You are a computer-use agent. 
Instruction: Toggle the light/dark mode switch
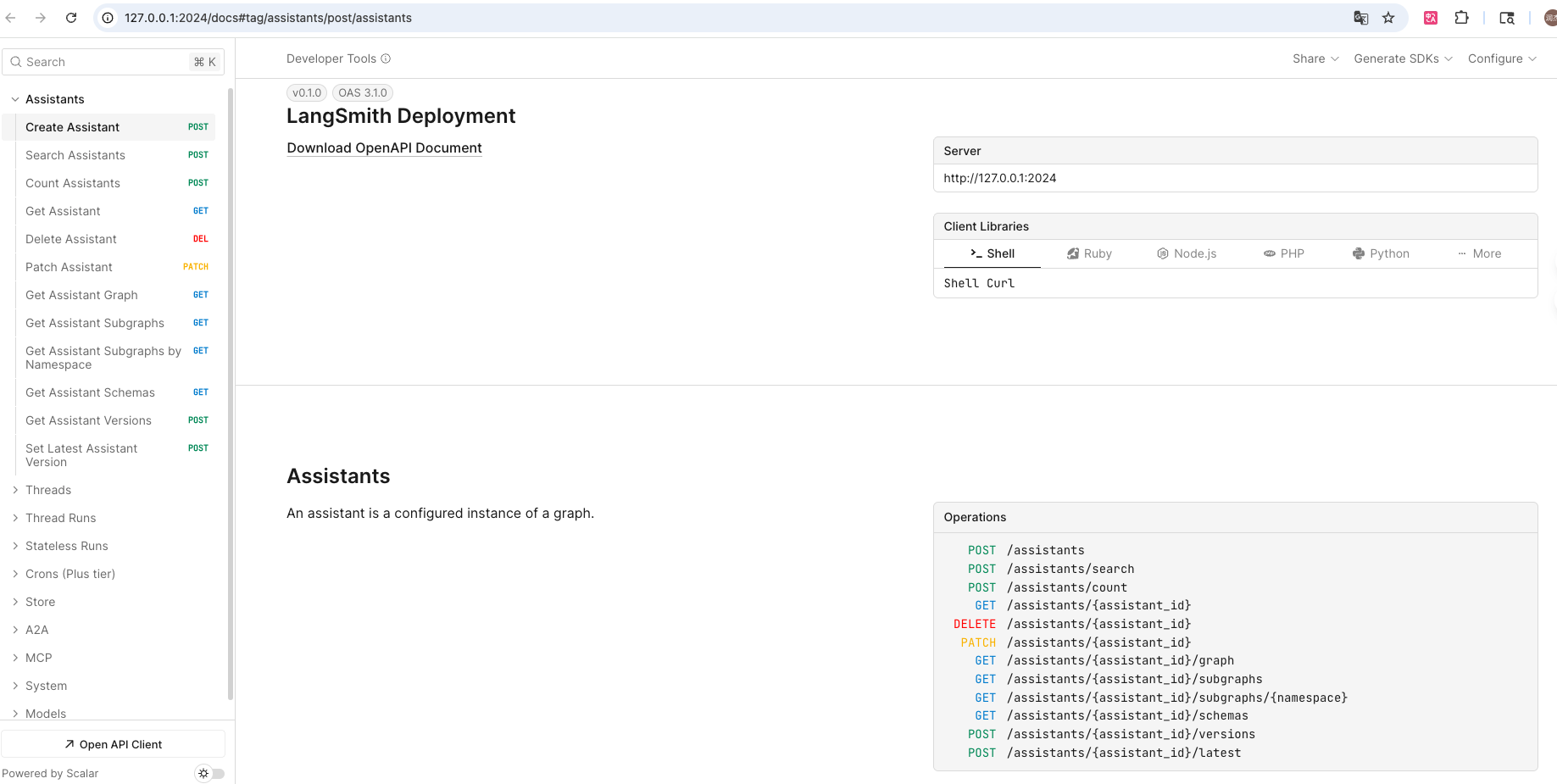pyautogui.click(x=210, y=773)
